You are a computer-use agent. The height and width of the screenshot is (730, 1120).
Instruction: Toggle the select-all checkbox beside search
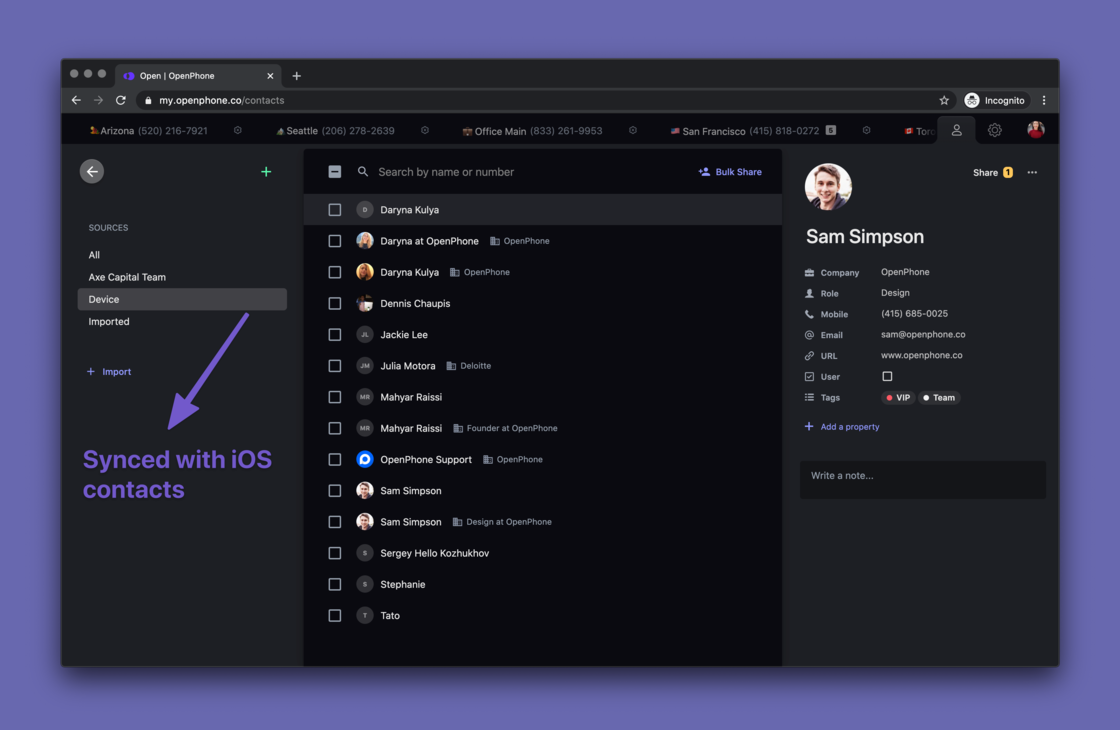(x=334, y=172)
